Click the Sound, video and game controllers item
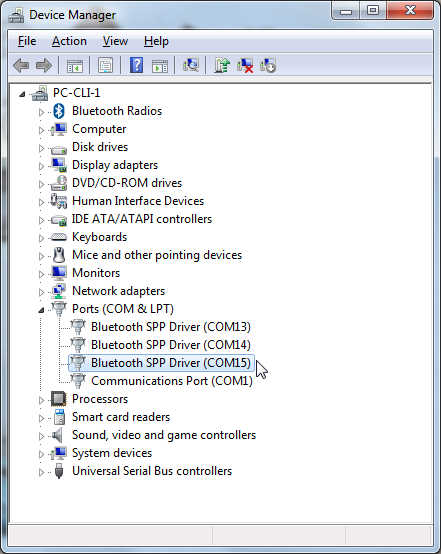Viewport: 441px width, 554px height. pyautogui.click(x=164, y=435)
